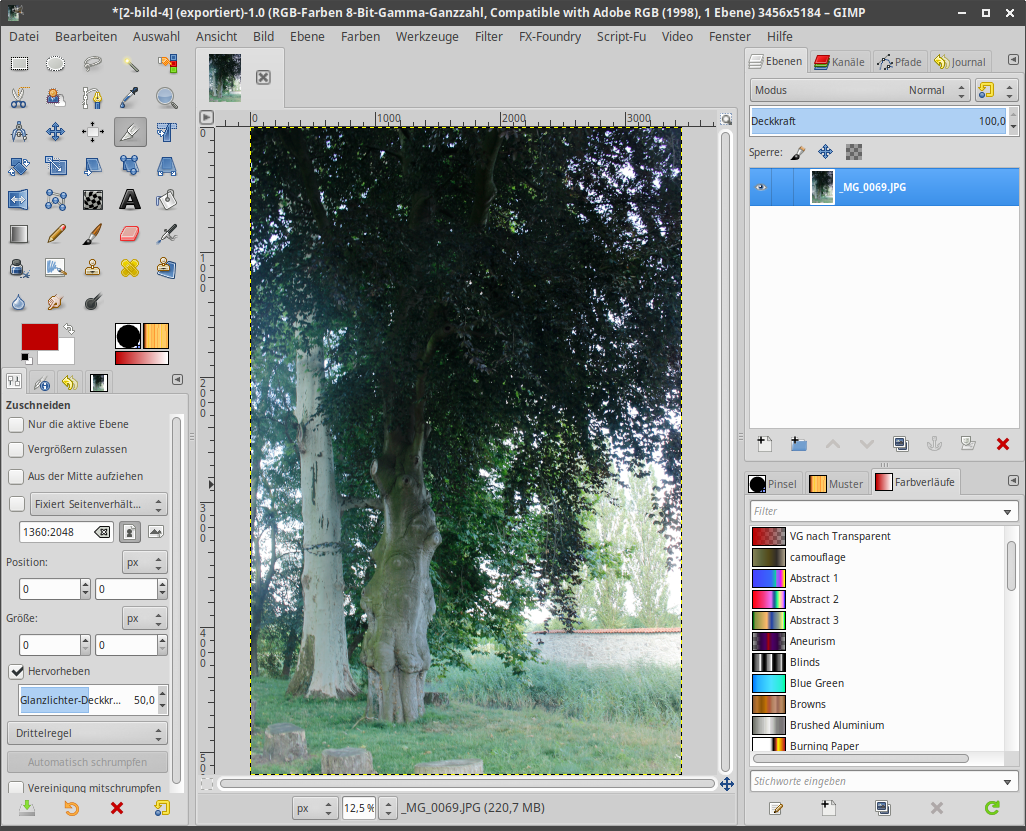Enable 'Aus der Mitte aufziehen' option
Viewport: 1026px width, 831px height.
(17, 476)
